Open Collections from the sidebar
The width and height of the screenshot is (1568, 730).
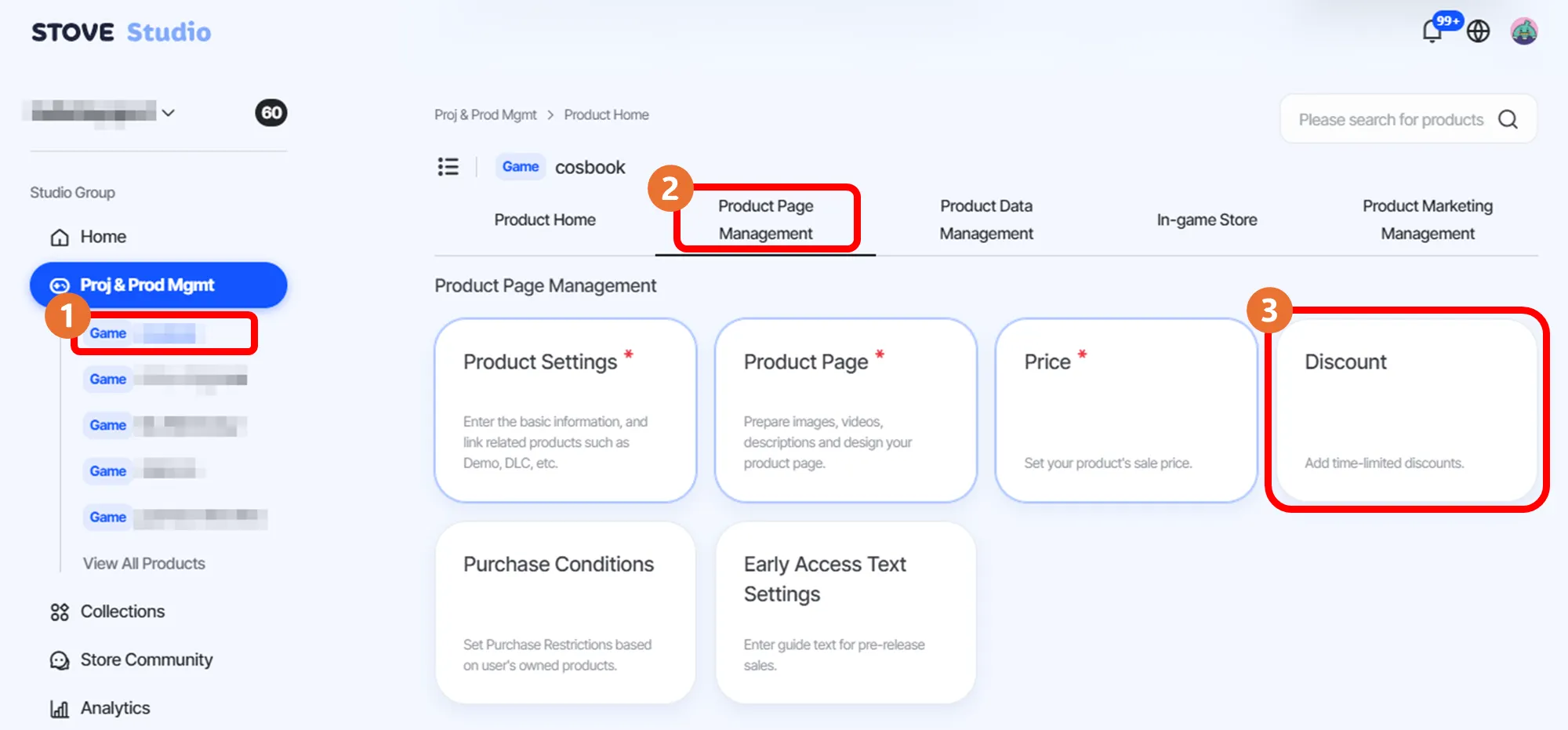coord(122,612)
